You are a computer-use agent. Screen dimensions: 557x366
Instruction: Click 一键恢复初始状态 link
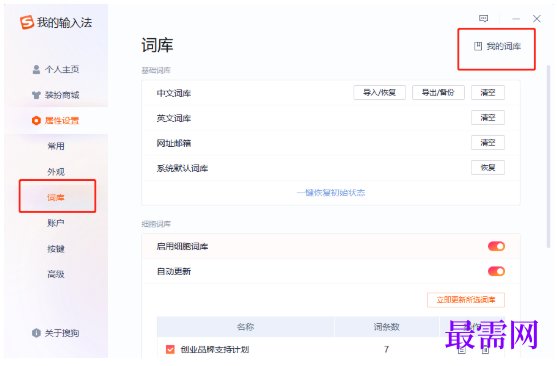[331, 193]
